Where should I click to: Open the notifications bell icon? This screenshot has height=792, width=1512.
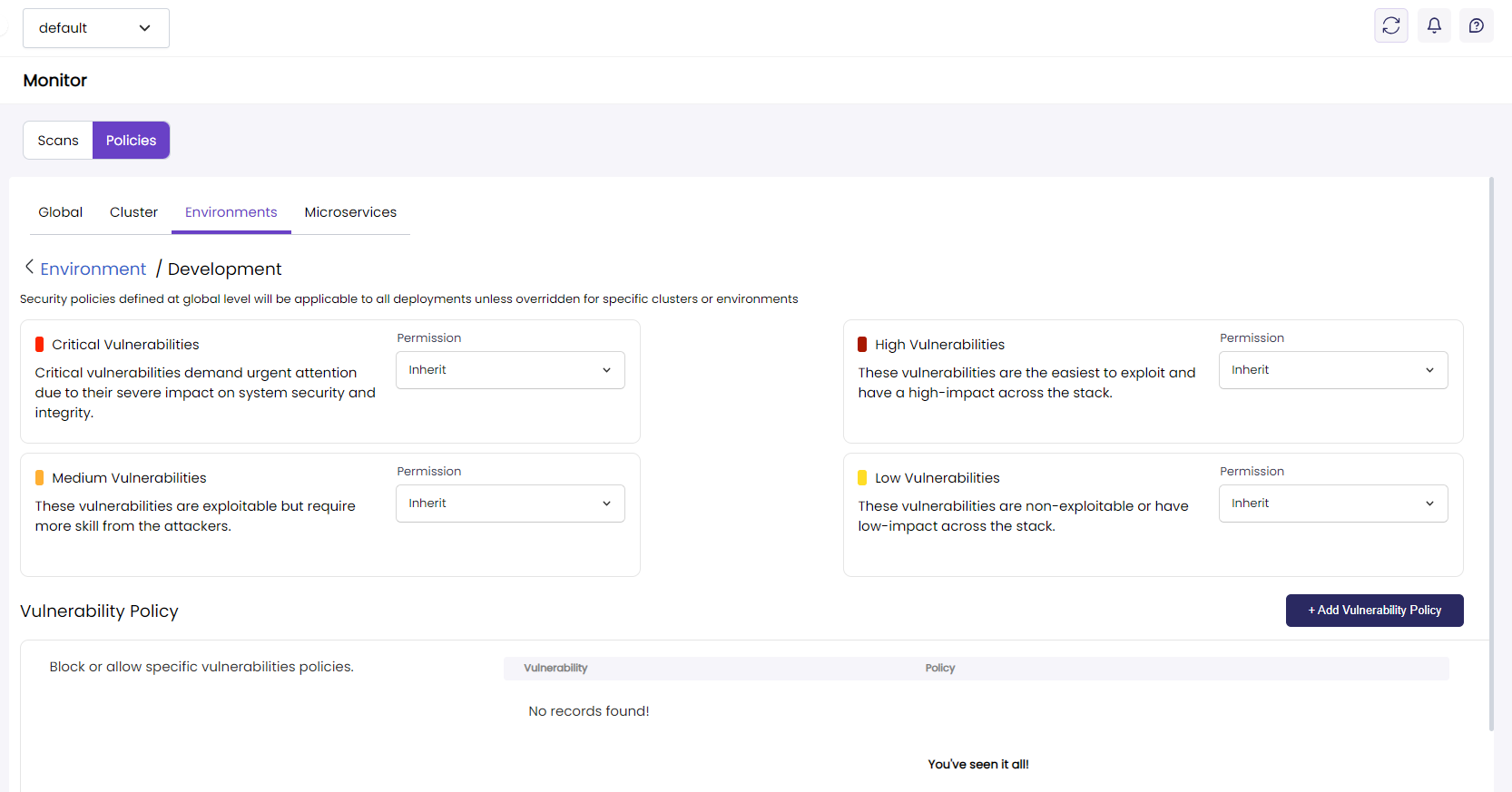pyautogui.click(x=1434, y=26)
